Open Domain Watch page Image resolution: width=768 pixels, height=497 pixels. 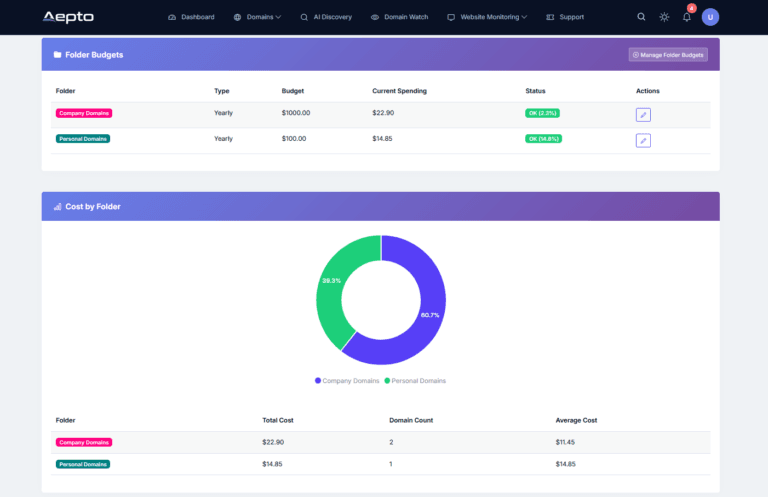pyautogui.click(x=399, y=17)
